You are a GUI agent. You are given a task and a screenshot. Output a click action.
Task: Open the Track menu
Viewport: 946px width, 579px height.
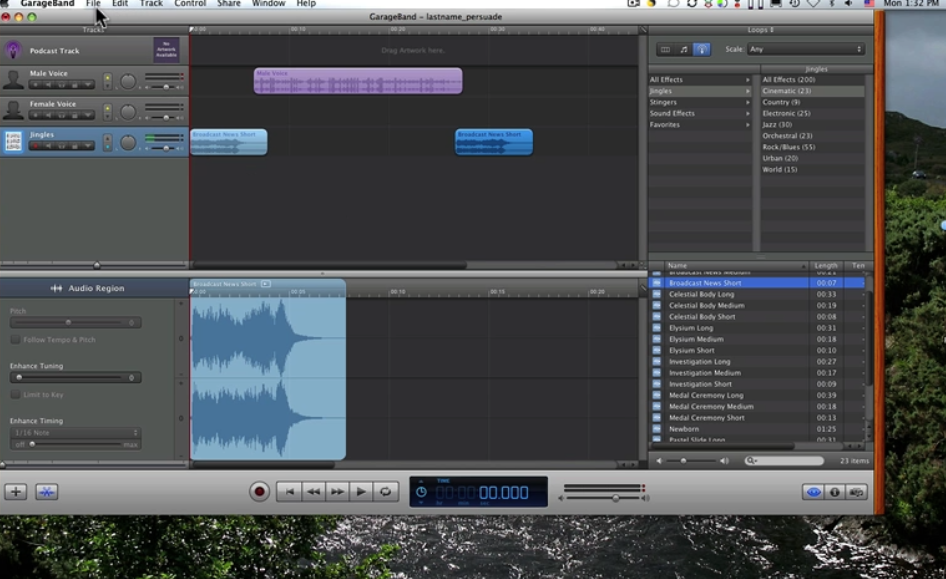(151, 4)
